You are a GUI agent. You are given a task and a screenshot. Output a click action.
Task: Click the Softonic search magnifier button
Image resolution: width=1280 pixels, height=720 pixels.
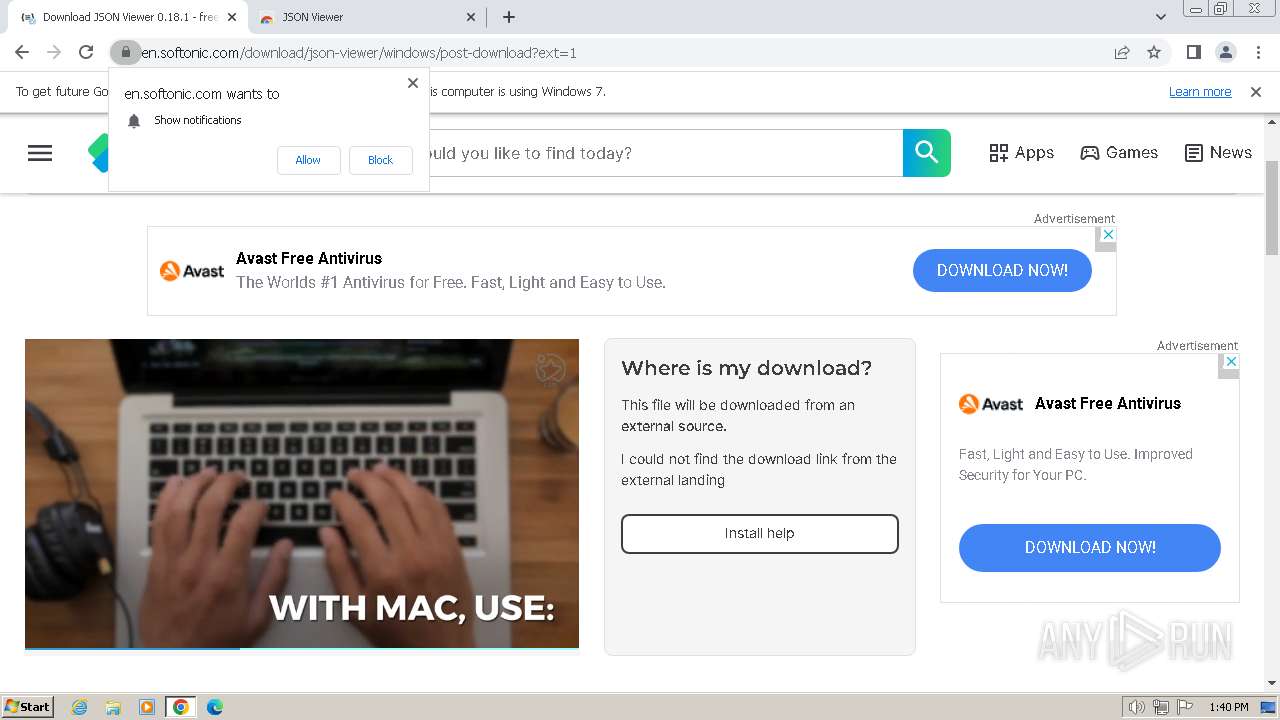pyautogui.click(x=927, y=153)
